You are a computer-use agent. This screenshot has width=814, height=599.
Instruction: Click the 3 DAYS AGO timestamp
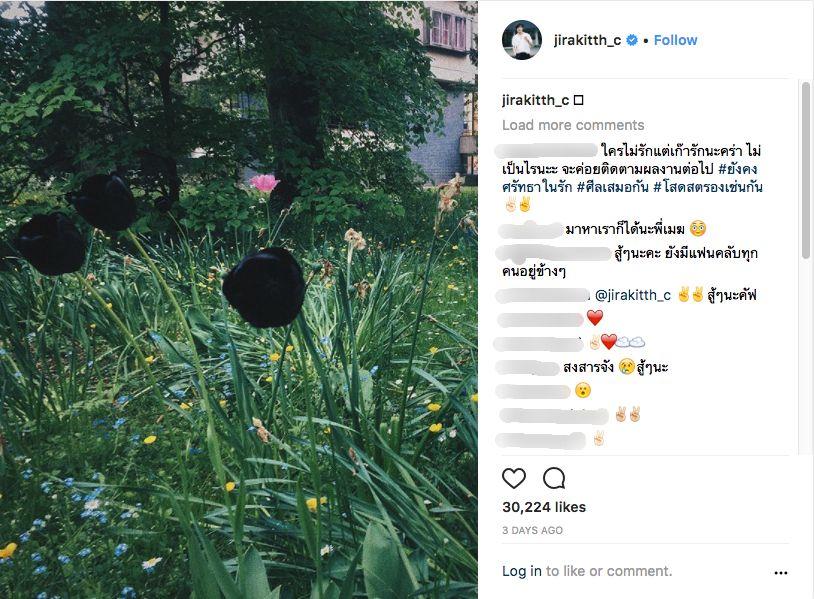(x=532, y=530)
